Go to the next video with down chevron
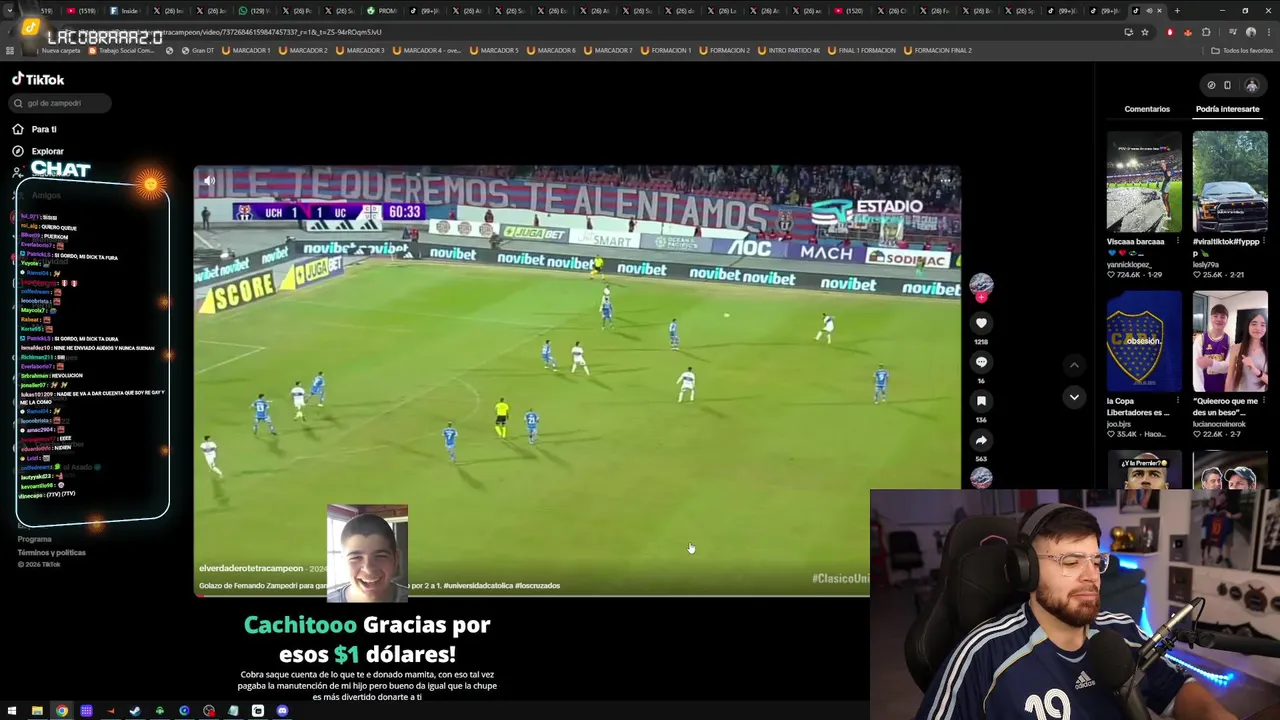The width and height of the screenshot is (1280, 720). click(x=1074, y=397)
